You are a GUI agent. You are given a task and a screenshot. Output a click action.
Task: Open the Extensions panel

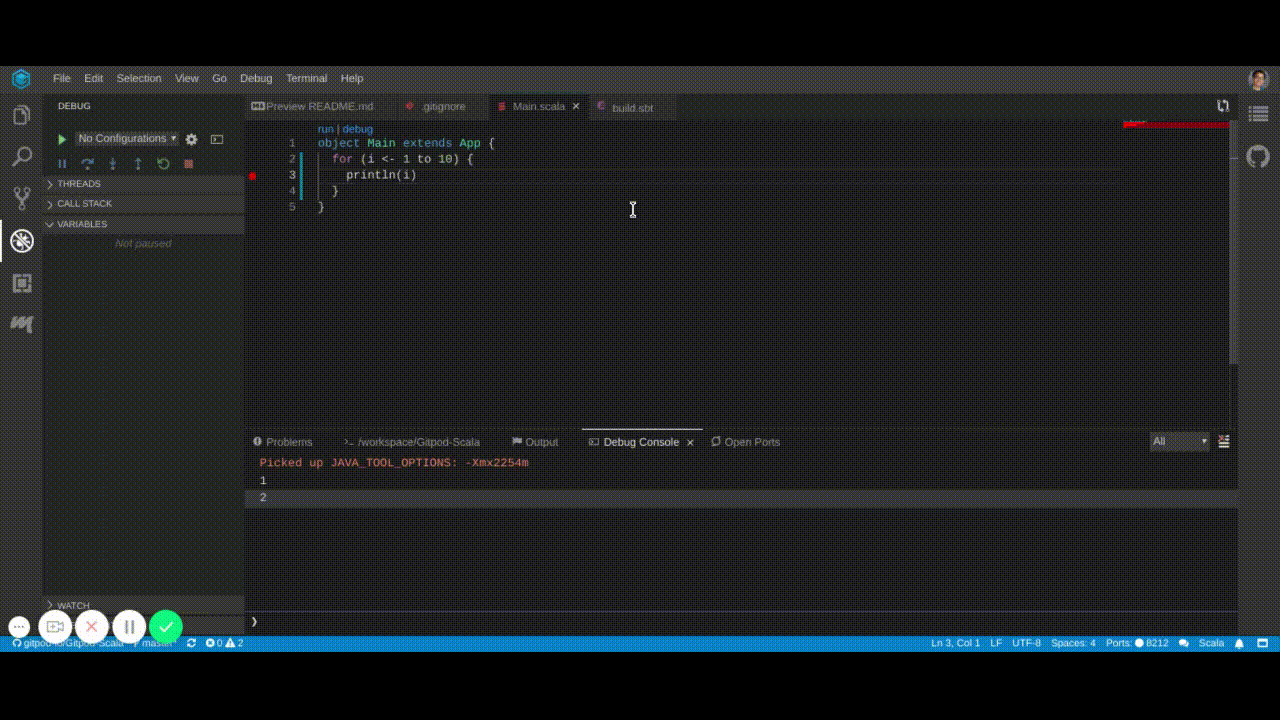(22, 283)
